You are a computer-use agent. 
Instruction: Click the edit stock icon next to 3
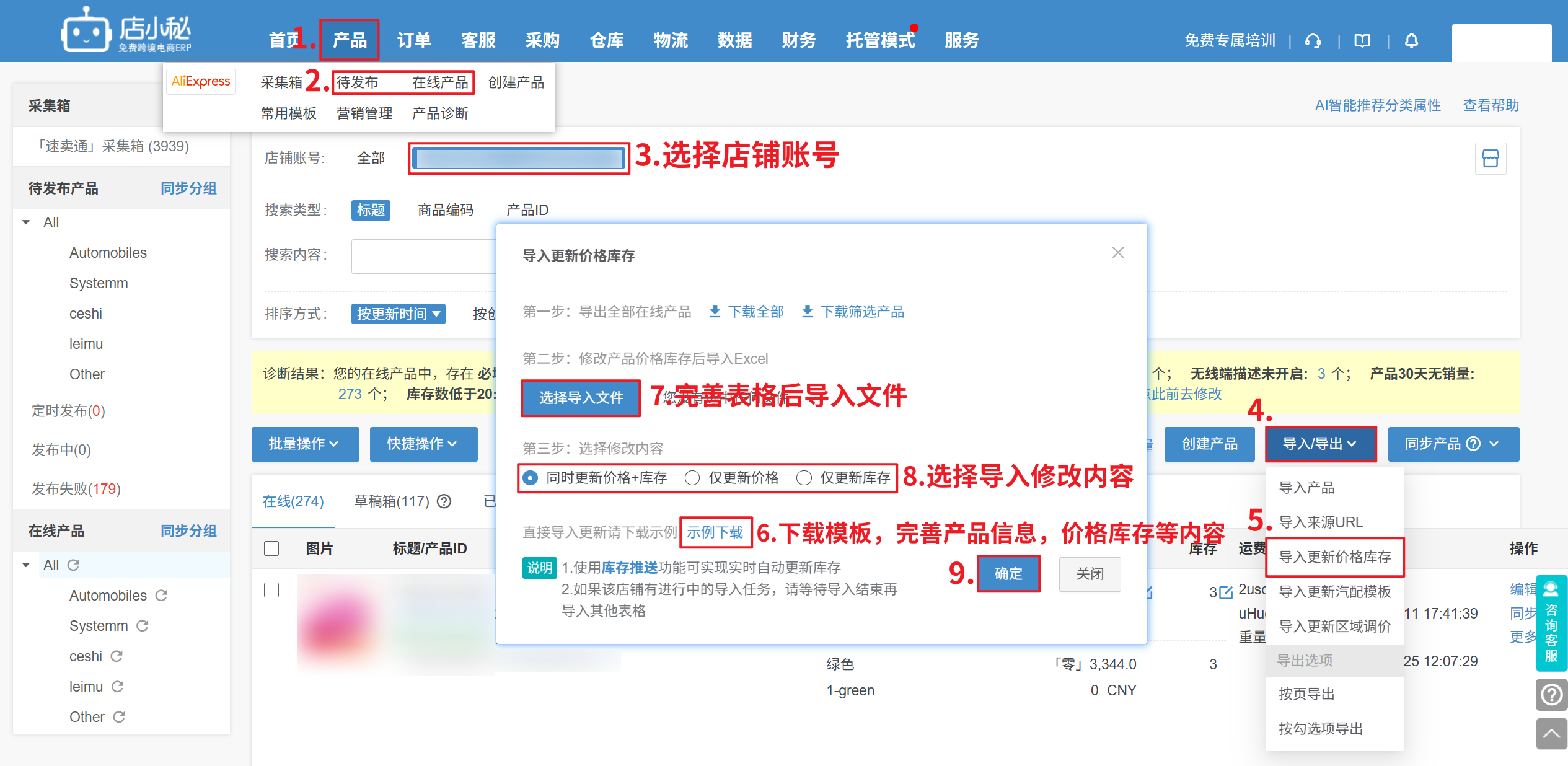click(1225, 592)
